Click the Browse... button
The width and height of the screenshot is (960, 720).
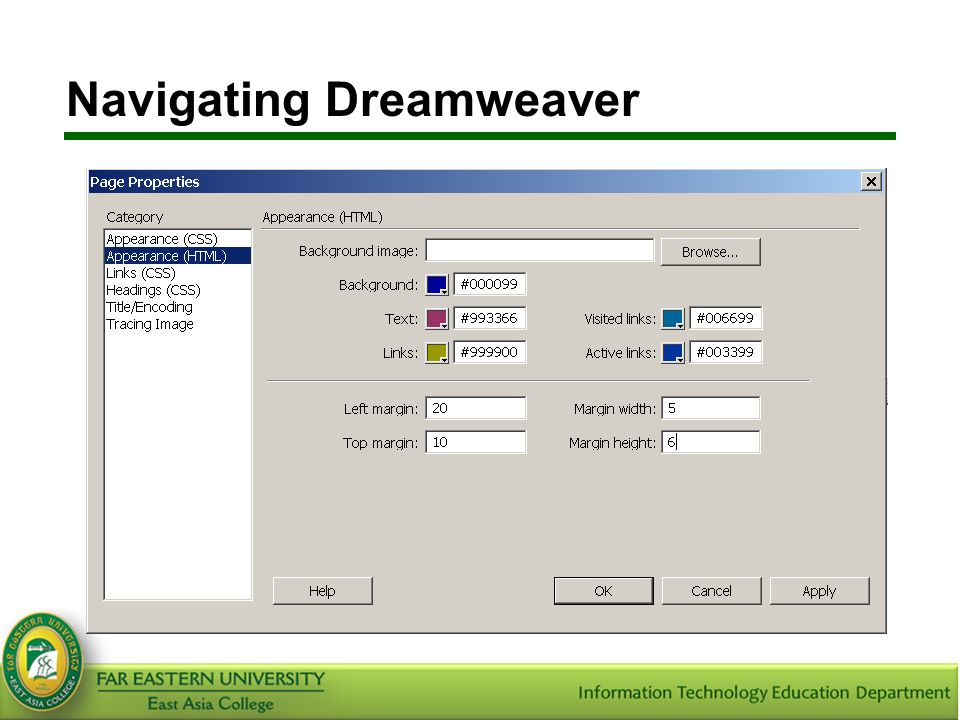[710, 252]
